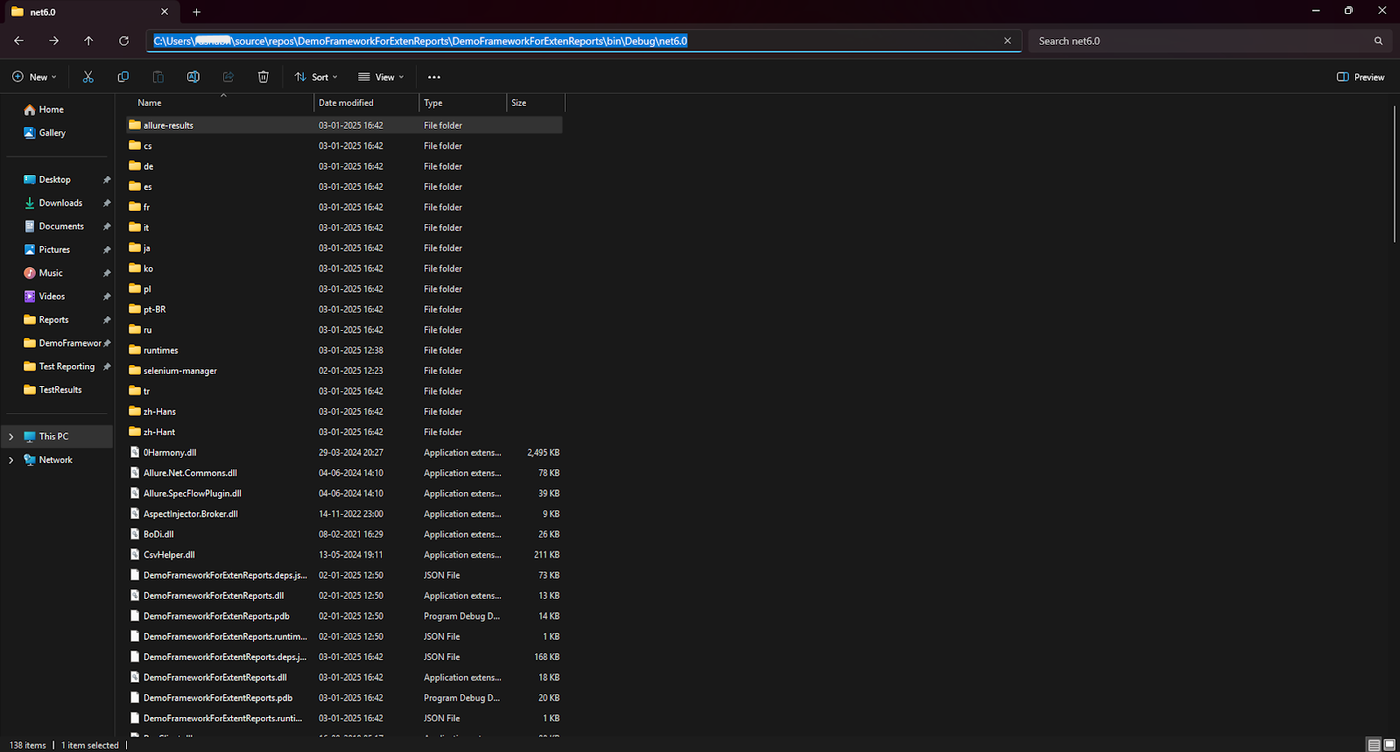Toggle the Preview pane
The width and height of the screenshot is (1400, 752).
click(x=1361, y=77)
